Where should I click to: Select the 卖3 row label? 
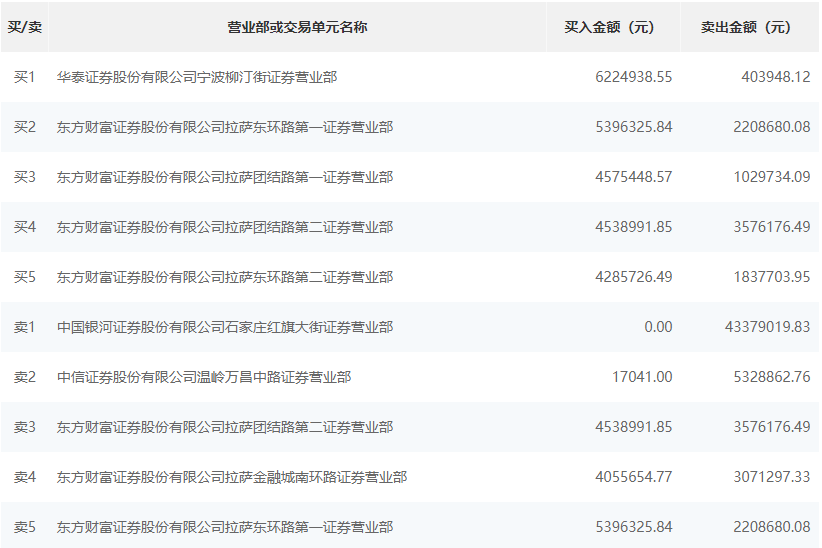coord(25,427)
